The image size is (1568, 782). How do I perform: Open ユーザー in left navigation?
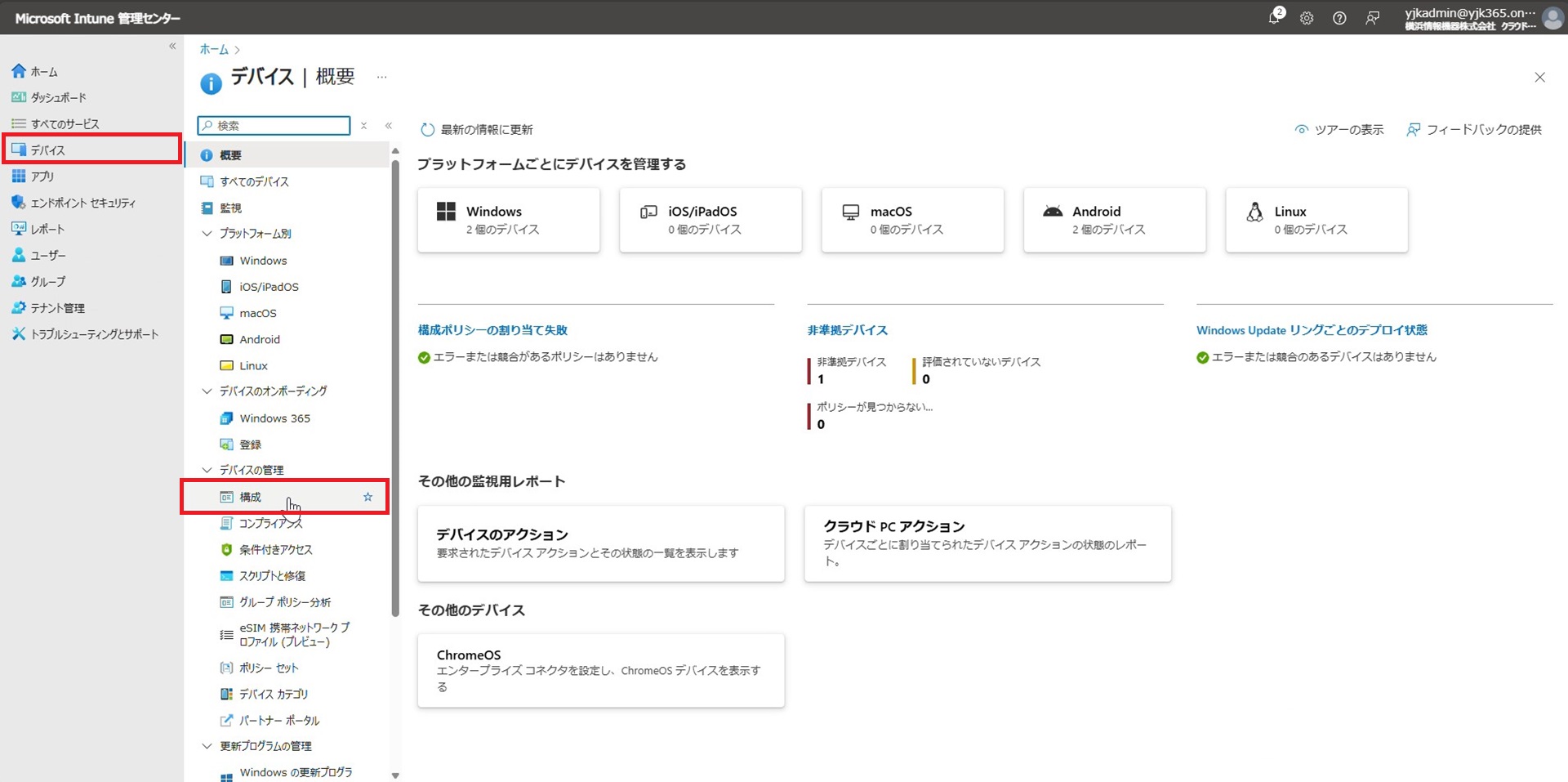[38, 255]
